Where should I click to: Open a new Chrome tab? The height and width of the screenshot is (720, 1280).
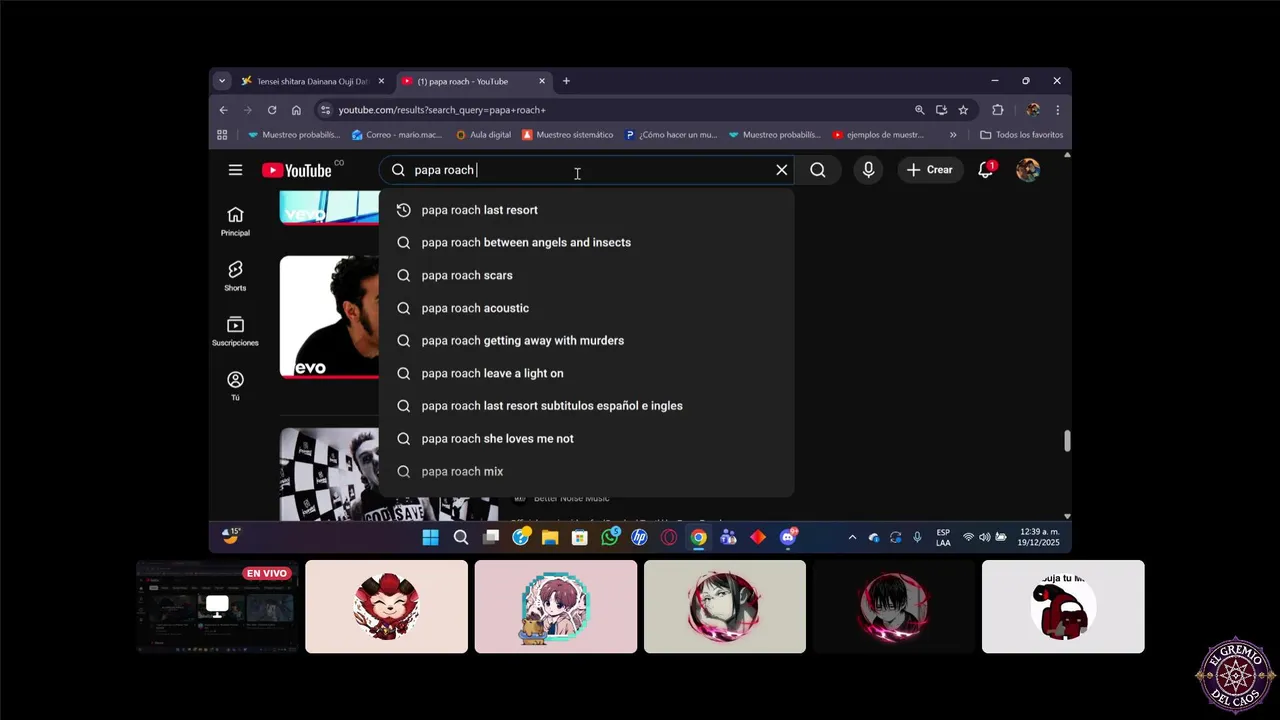pyautogui.click(x=566, y=81)
